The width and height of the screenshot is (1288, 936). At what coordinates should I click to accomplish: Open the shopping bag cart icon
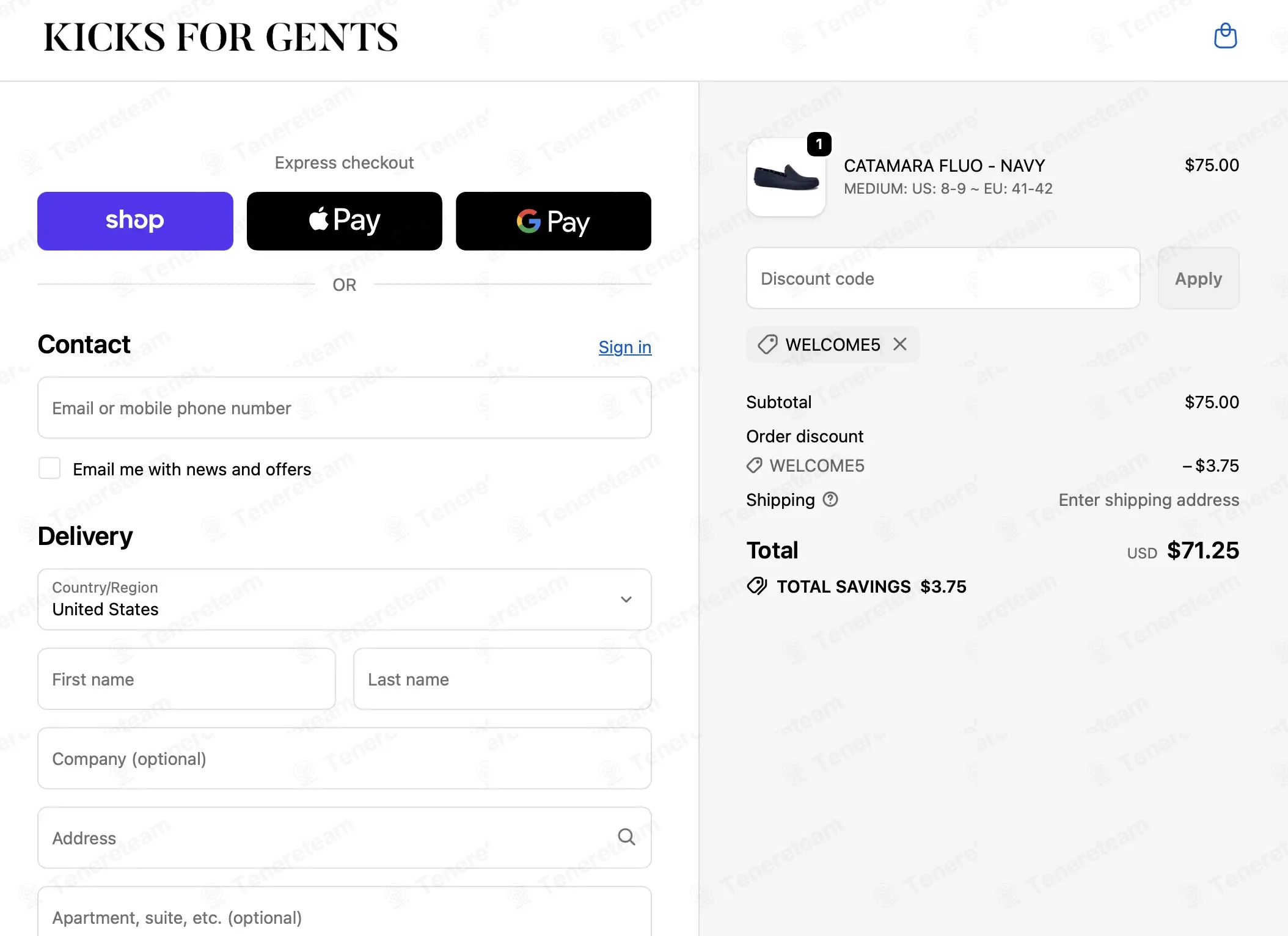pyautogui.click(x=1225, y=36)
